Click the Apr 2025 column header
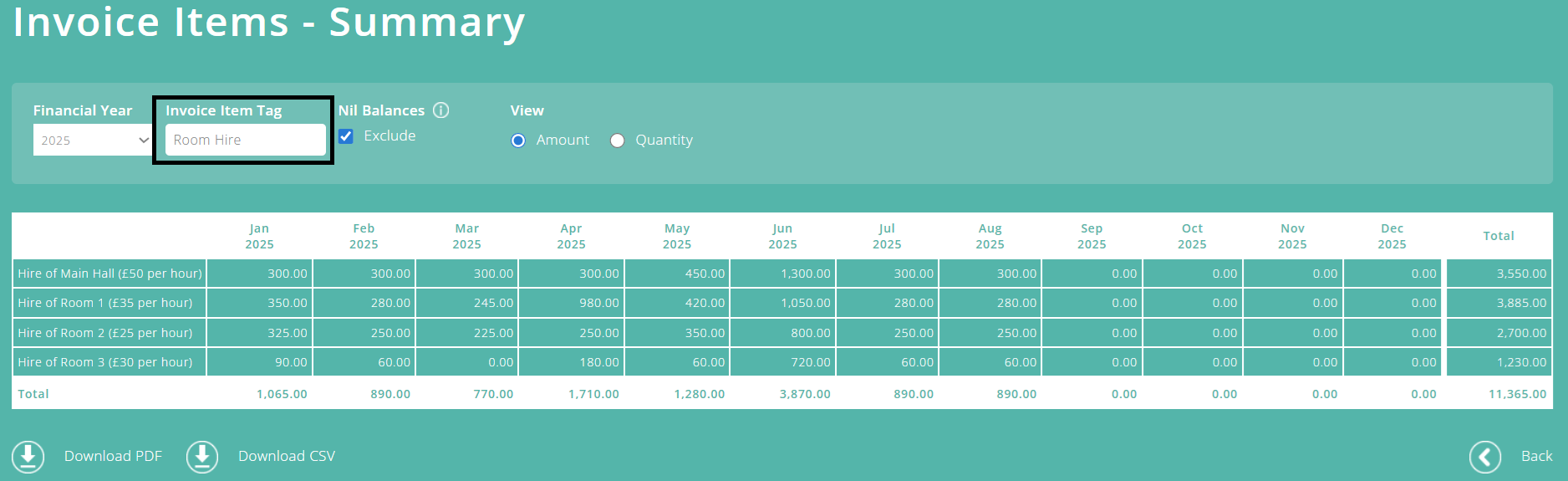The width and height of the screenshot is (1568, 481). (x=571, y=236)
